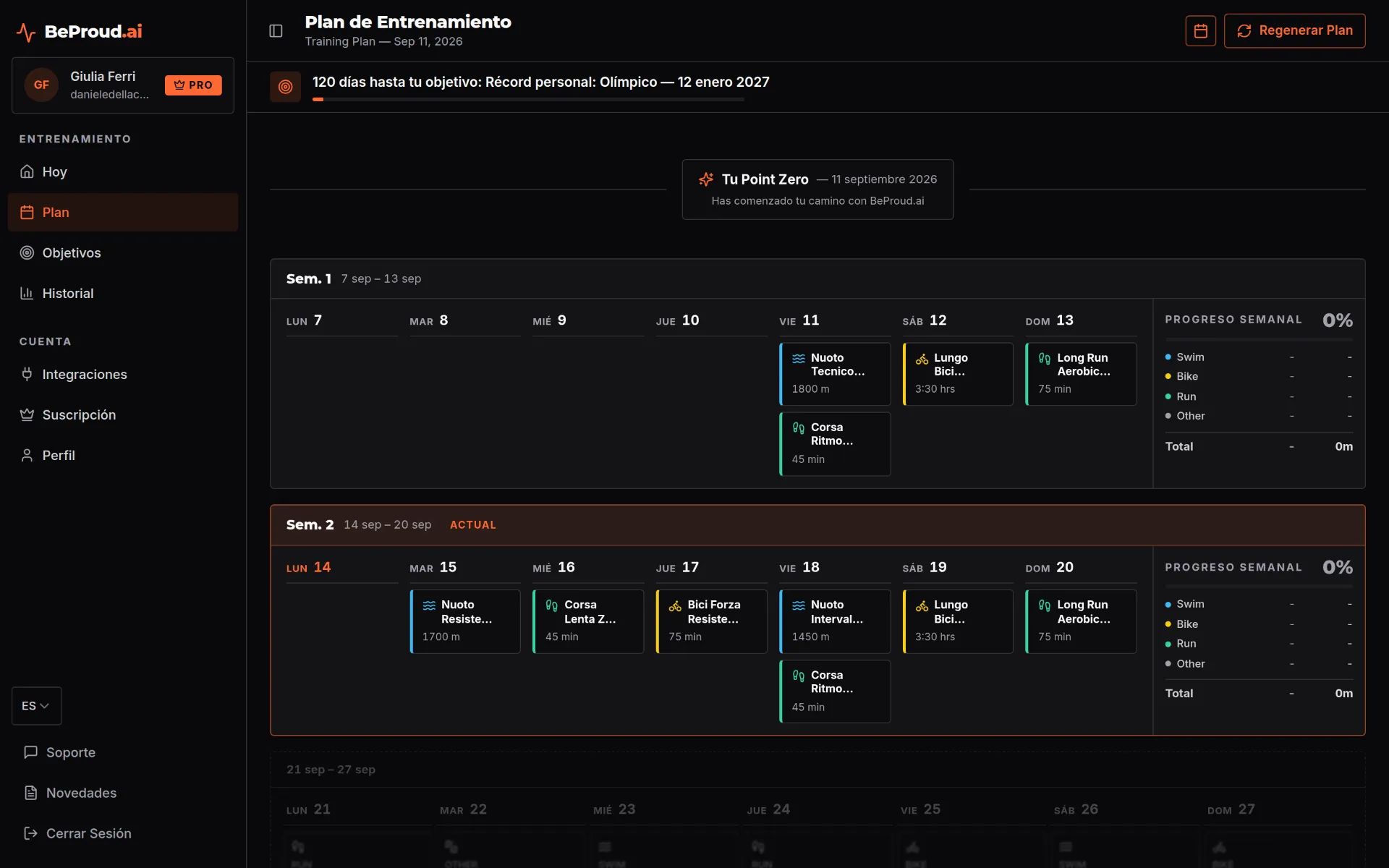Open Saturday 12 Lungo Bici workout

click(x=958, y=373)
